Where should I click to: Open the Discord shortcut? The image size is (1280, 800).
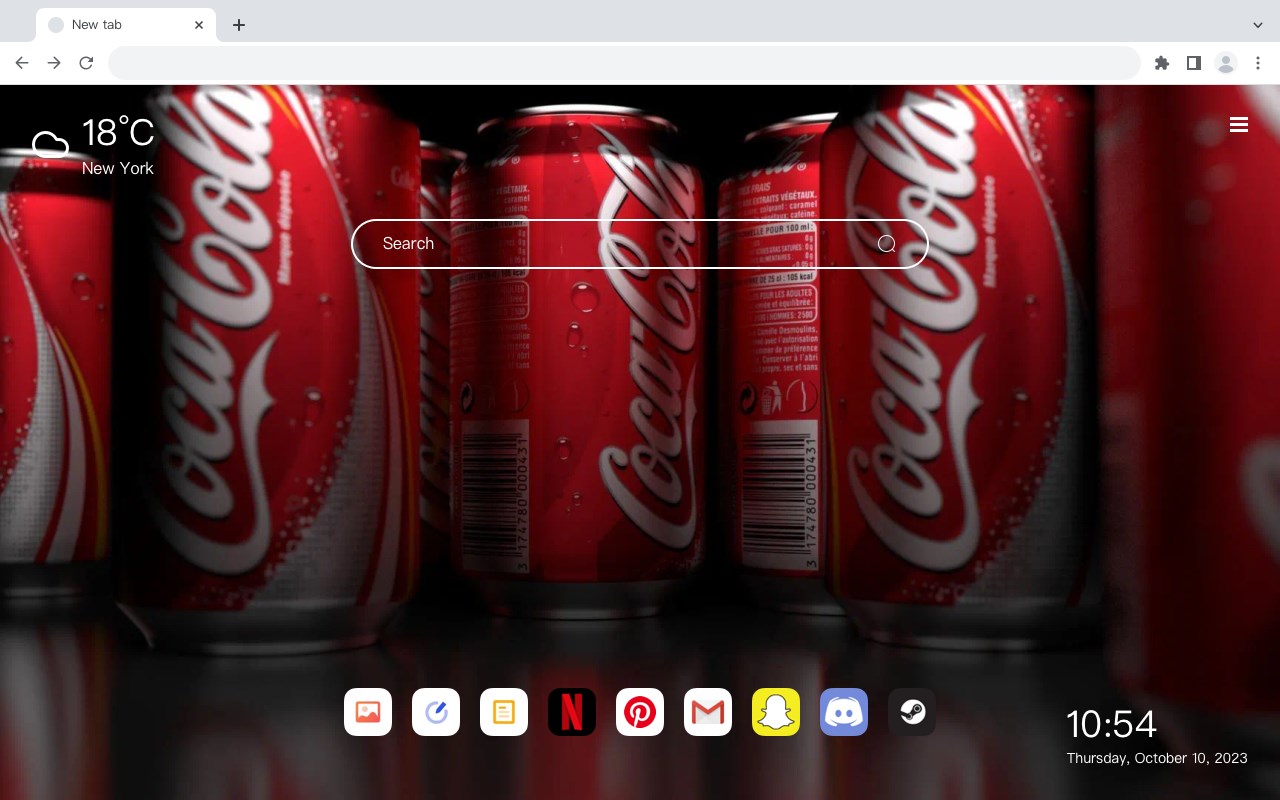[844, 712]
